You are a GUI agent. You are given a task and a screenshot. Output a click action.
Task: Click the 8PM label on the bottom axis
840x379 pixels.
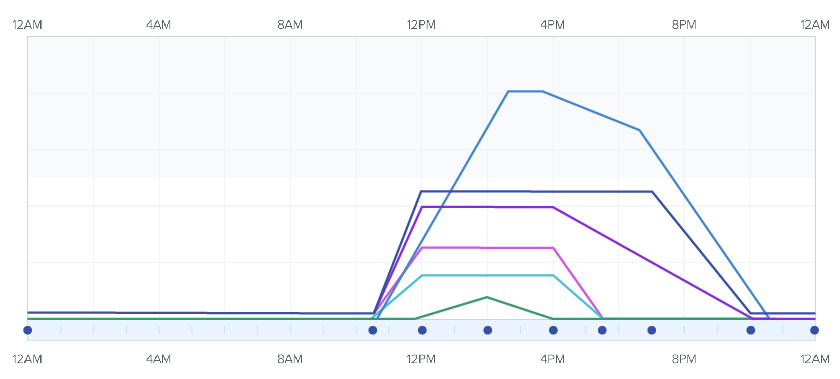coord(684,359)
